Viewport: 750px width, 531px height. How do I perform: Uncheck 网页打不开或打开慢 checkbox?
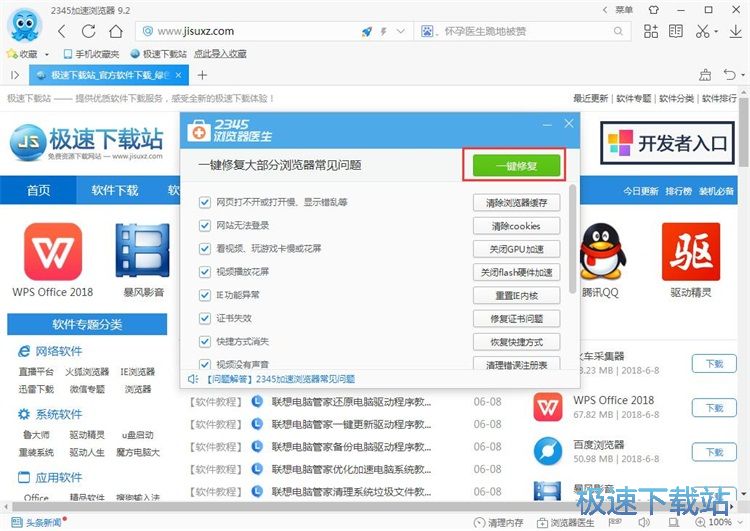click(x=205, y=202)
